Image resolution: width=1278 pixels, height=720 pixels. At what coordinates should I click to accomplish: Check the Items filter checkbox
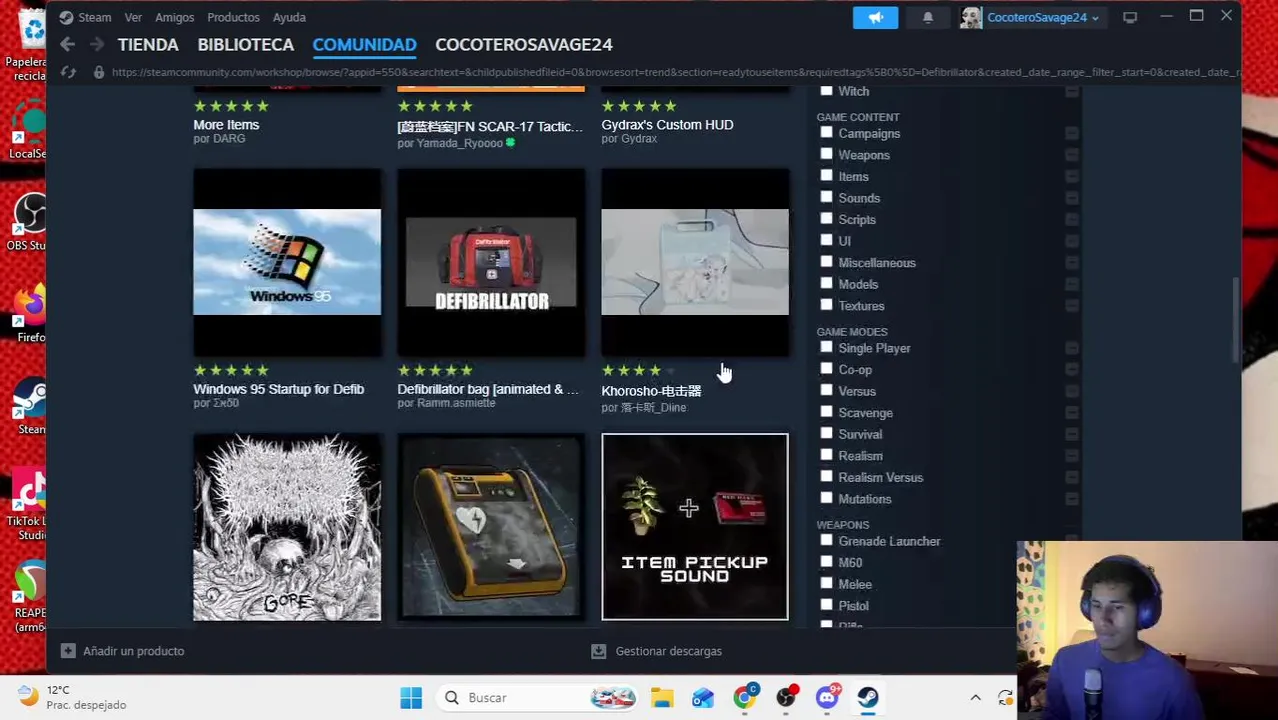pyautogui.click(x=826, y=175)
